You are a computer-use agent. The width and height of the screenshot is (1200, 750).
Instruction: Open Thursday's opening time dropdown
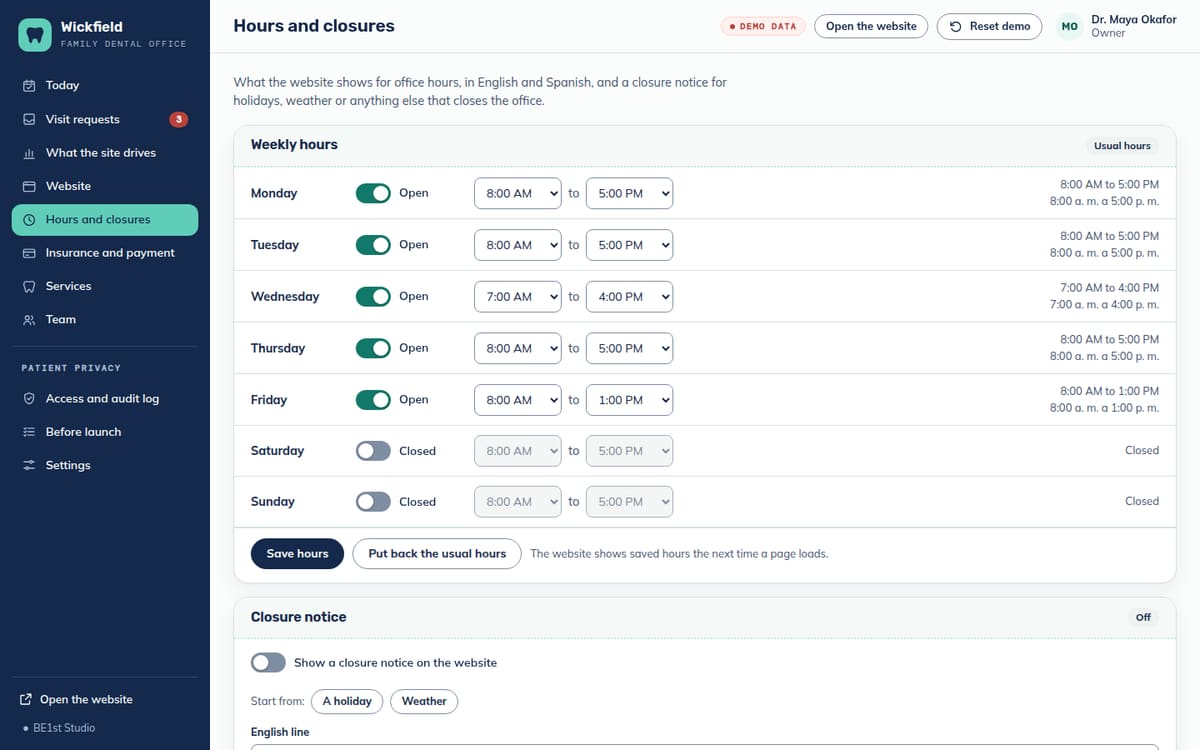click(518, 348)
